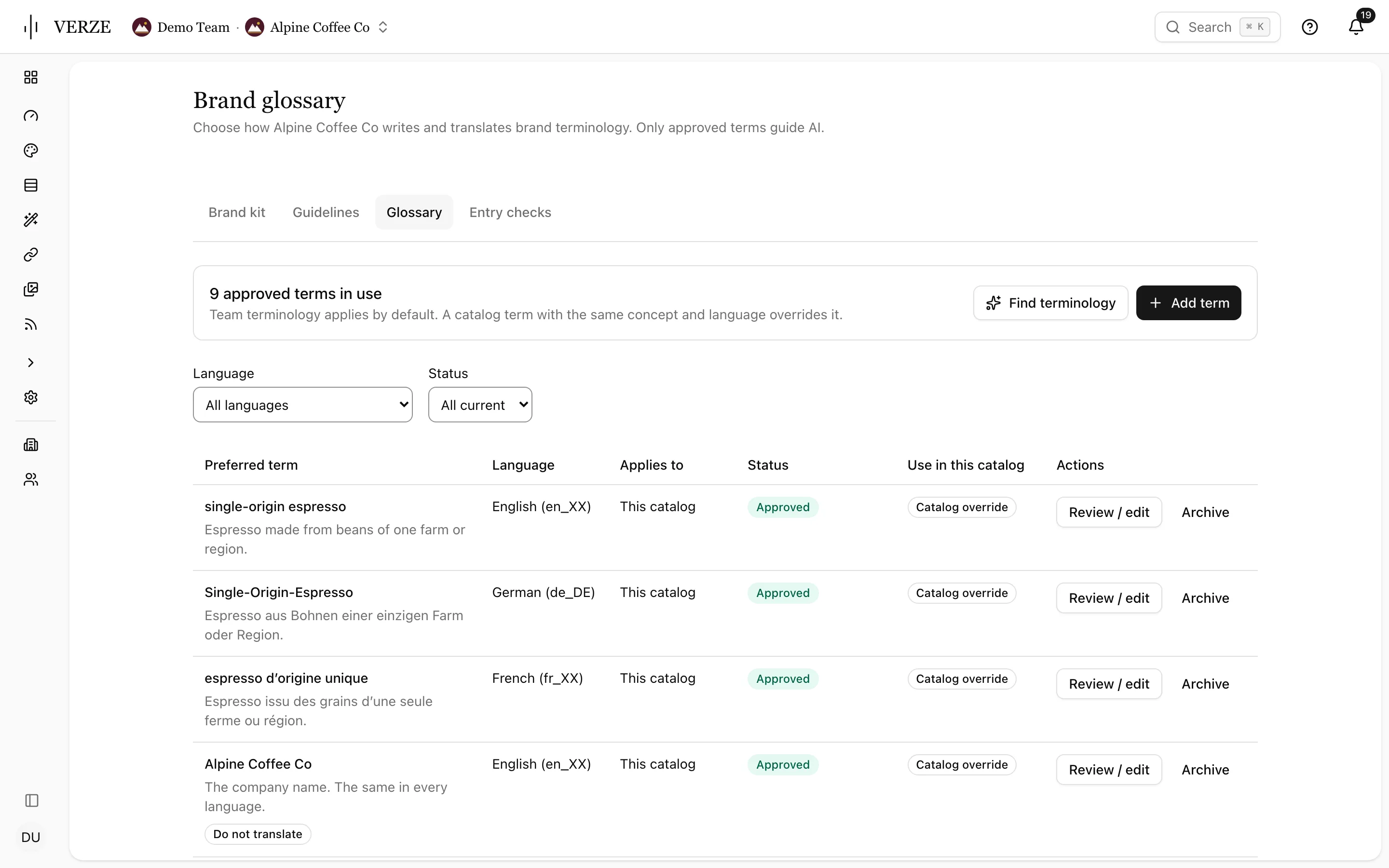Switch to the Guidelines tab
1389x868 pixels.
coord(326,212)
